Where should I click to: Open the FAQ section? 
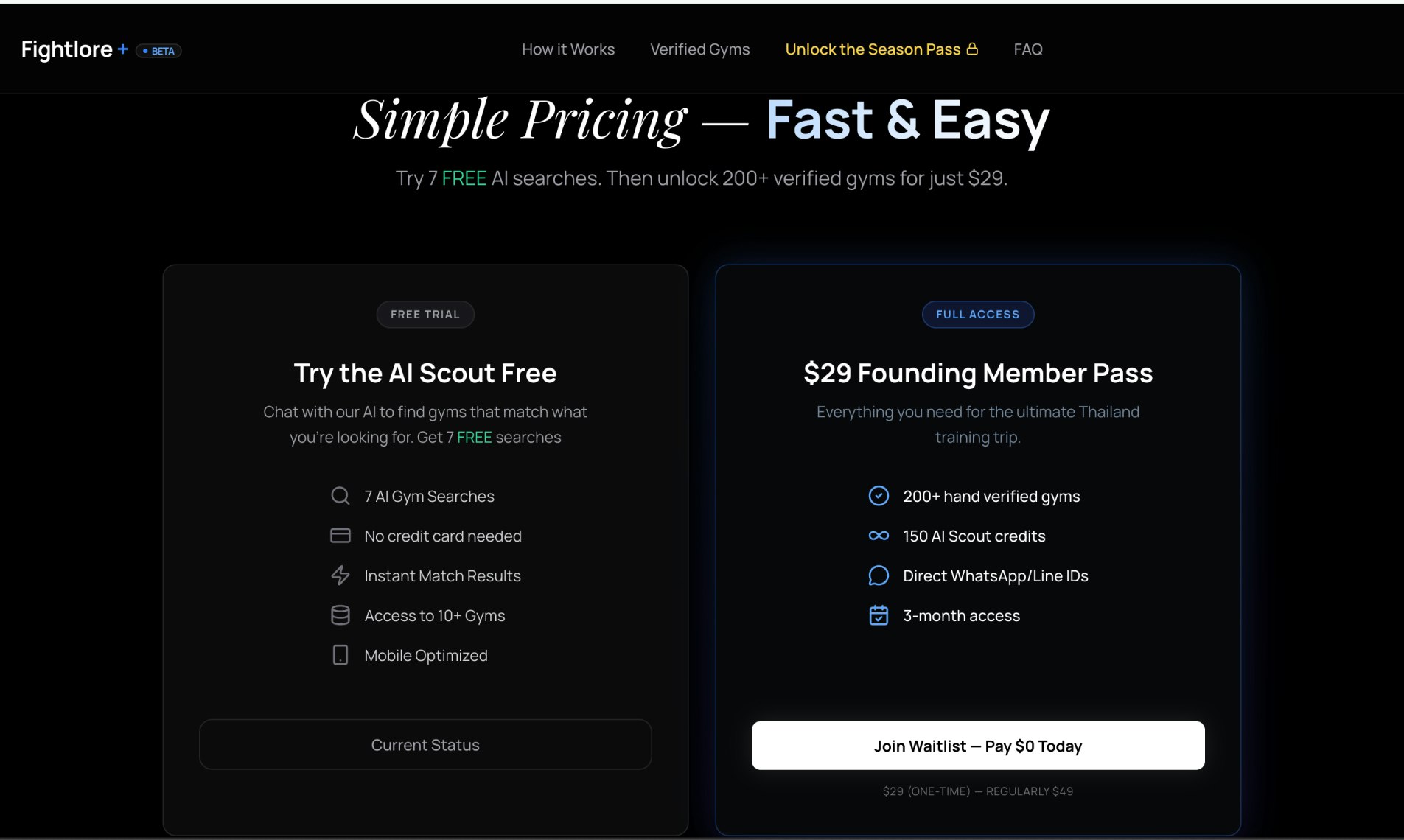coord(1028,49)
